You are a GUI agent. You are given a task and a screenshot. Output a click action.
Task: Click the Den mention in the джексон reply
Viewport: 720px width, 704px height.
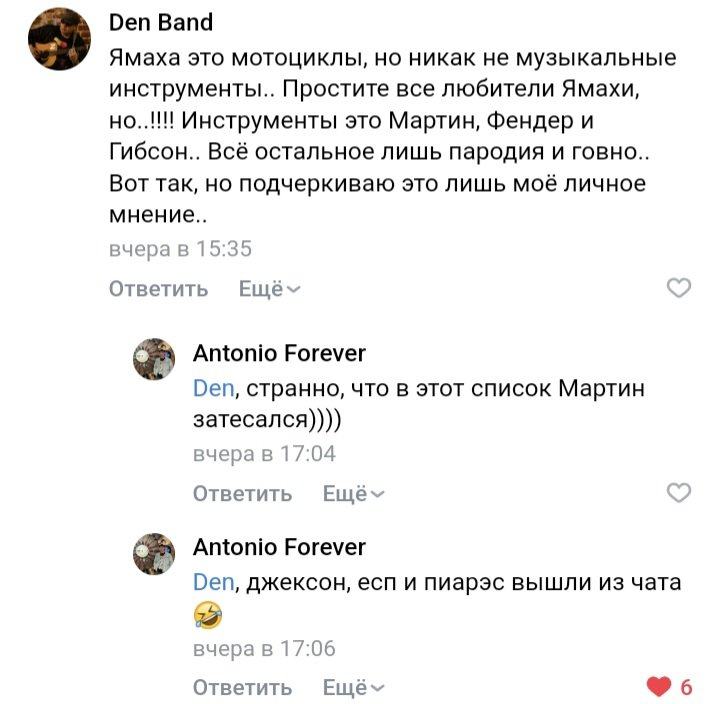(x=212, y=582)
